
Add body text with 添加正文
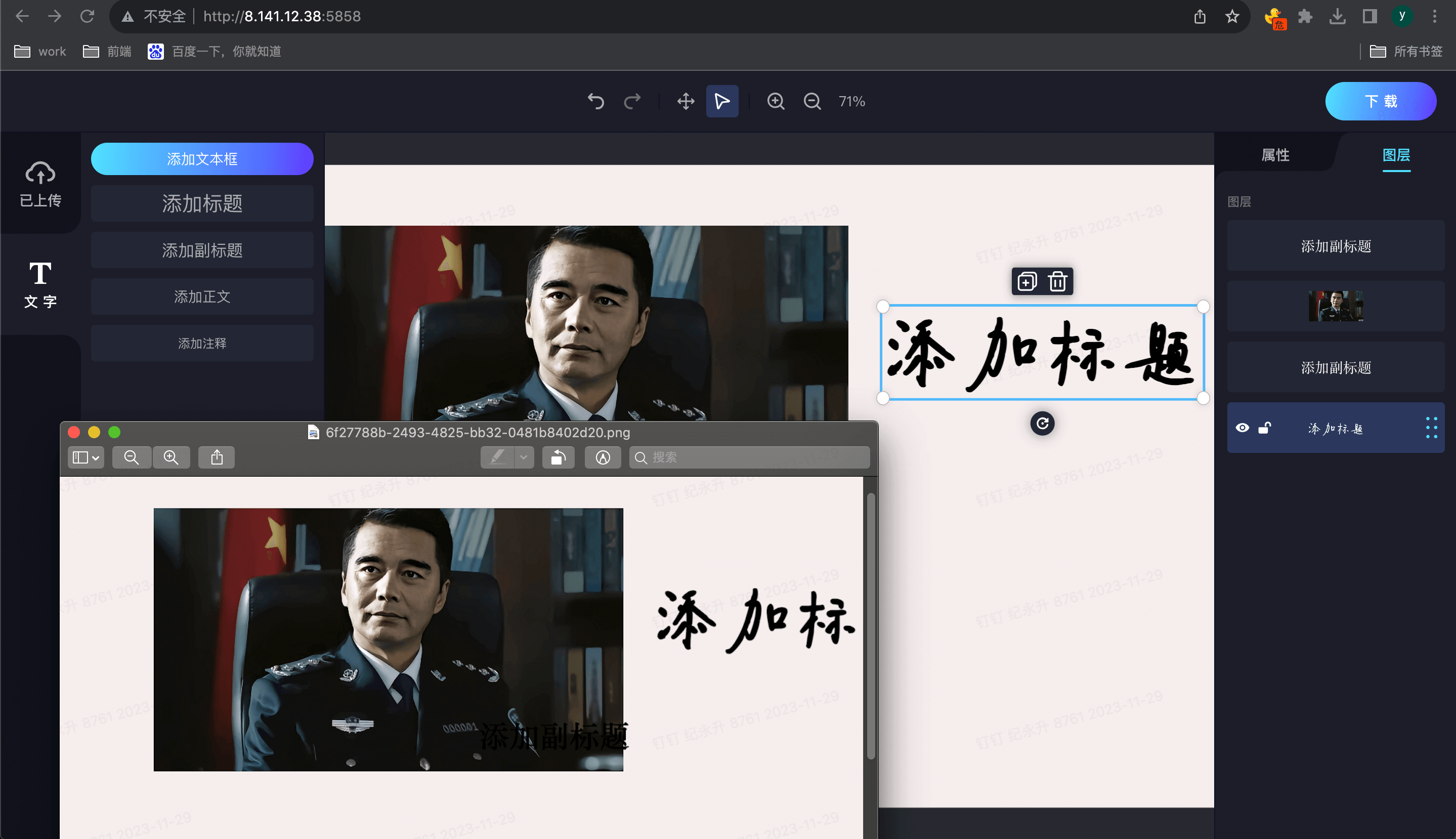pyautogui.click(x=202, y=297)
